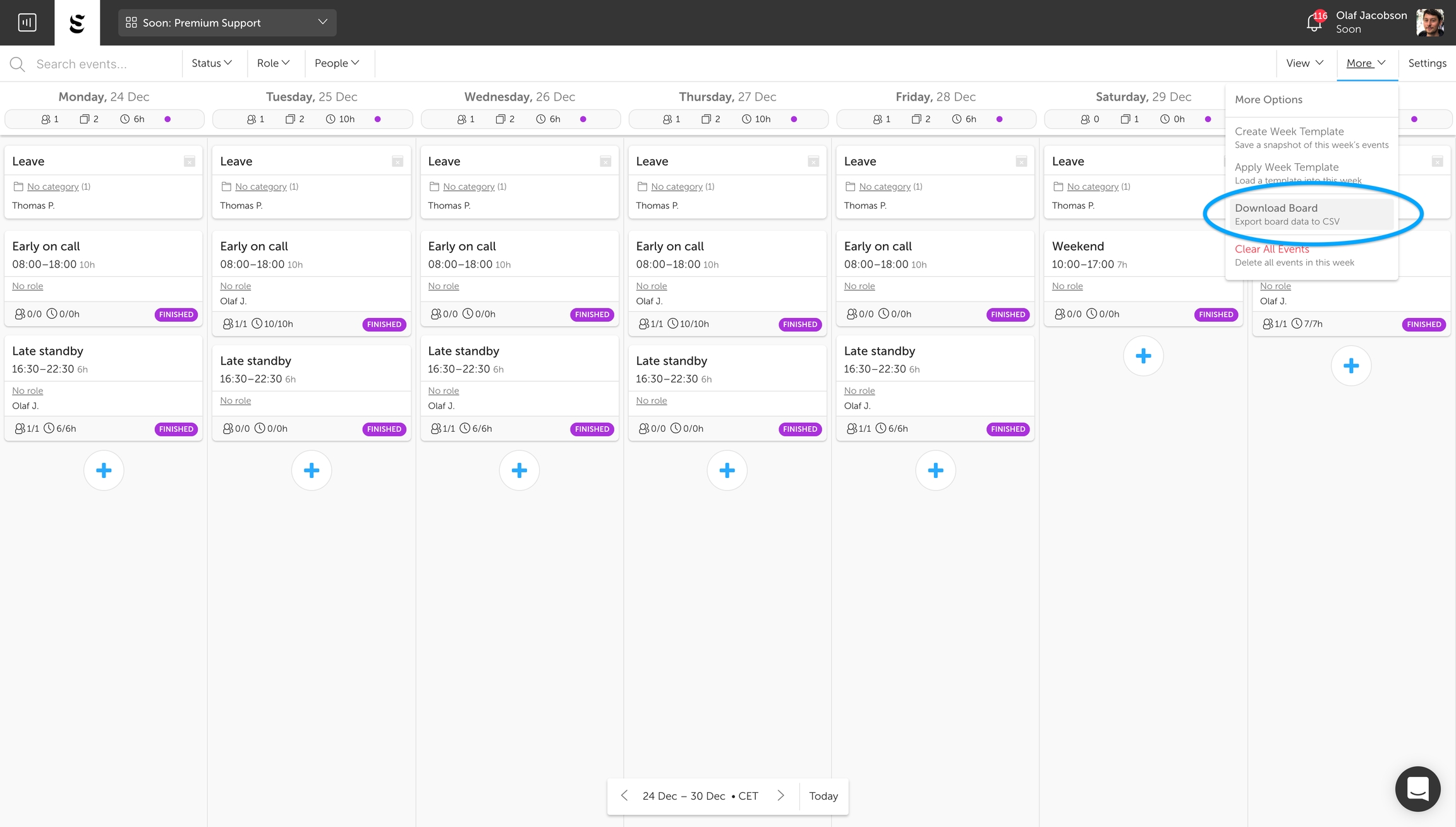Viewport: 1456px width, 827px height.
Task: Click the sidebar panel toggle icon
Action: [x=27, y=23]
